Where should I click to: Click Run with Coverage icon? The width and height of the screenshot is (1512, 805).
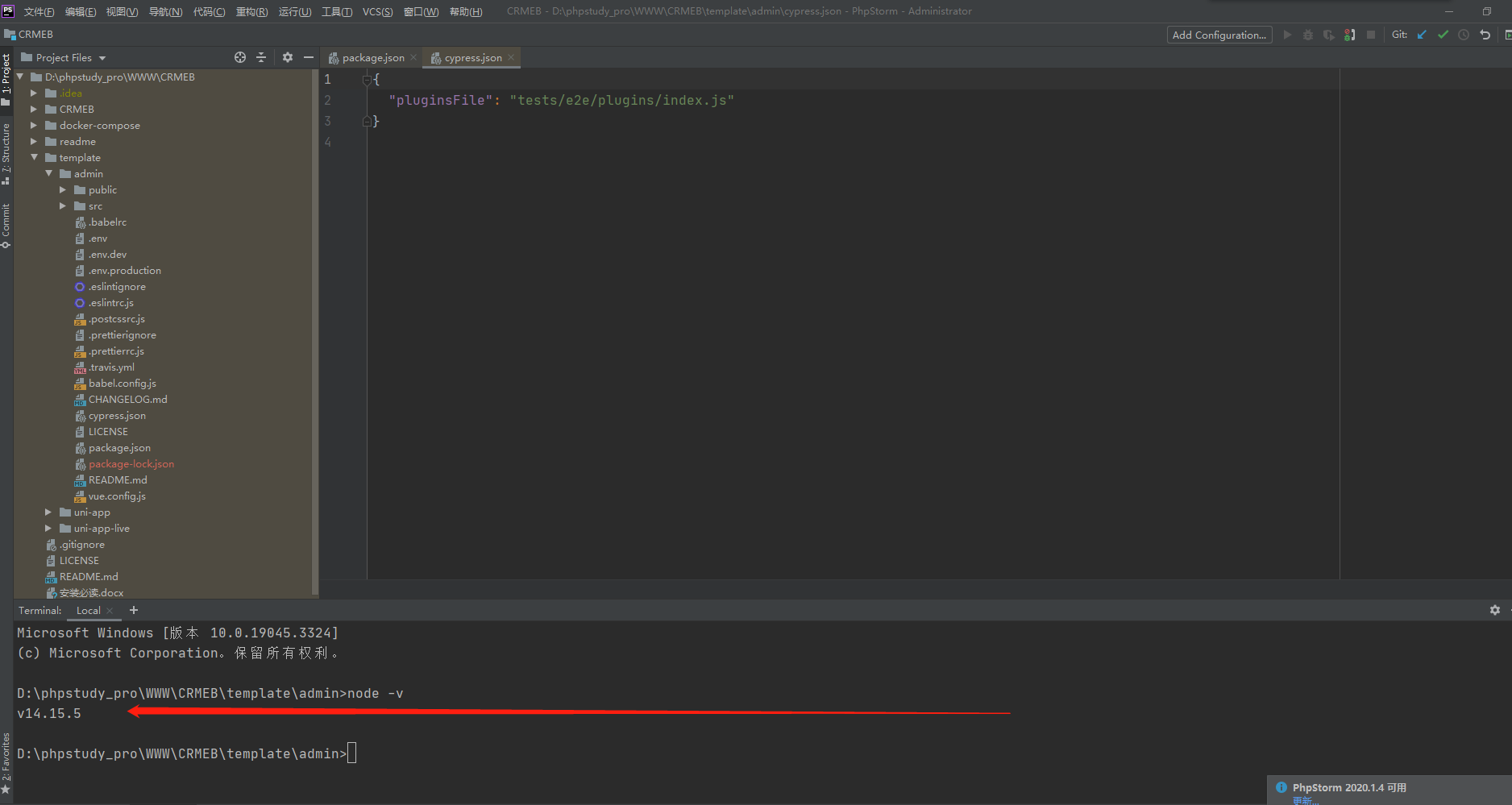click(x=1328, y=35)
